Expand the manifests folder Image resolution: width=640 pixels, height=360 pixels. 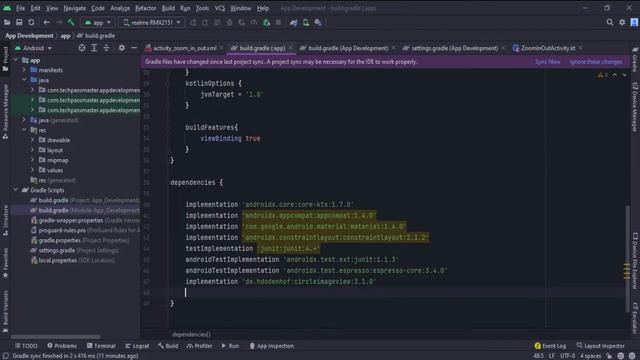[x=24, y=70]
